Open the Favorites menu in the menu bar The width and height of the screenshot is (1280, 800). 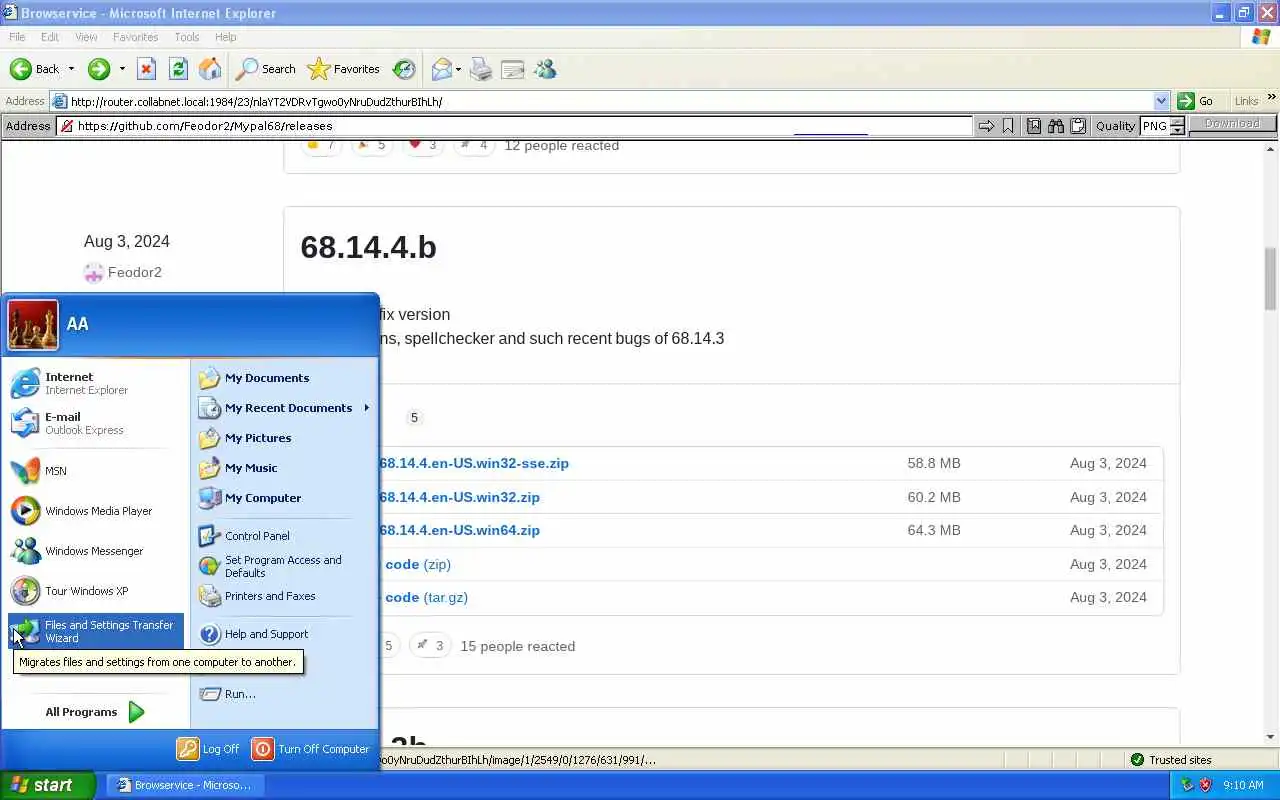point(135,37)
